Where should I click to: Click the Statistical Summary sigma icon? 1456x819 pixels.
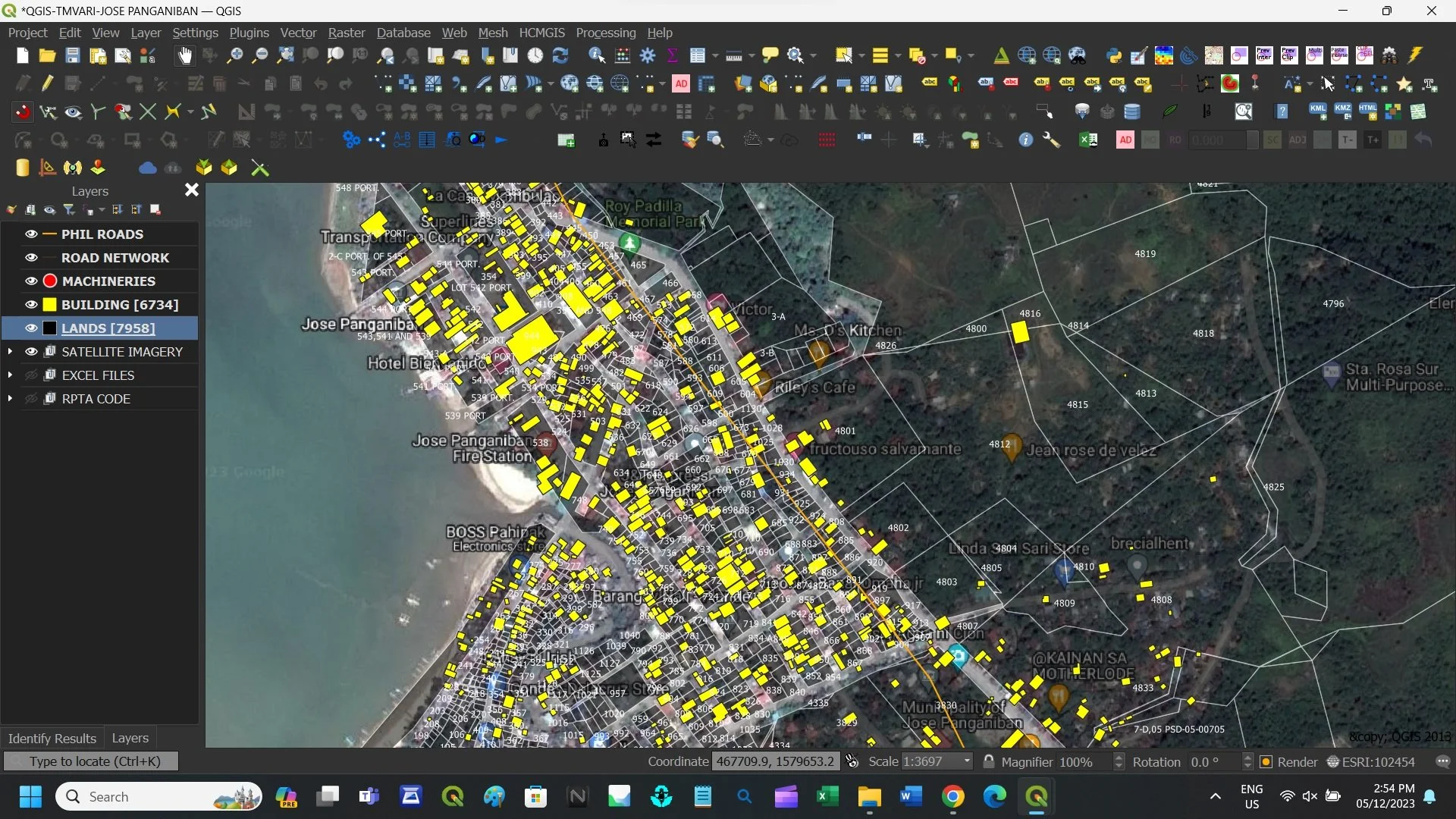pyautogui.click(x=672, y=55)
